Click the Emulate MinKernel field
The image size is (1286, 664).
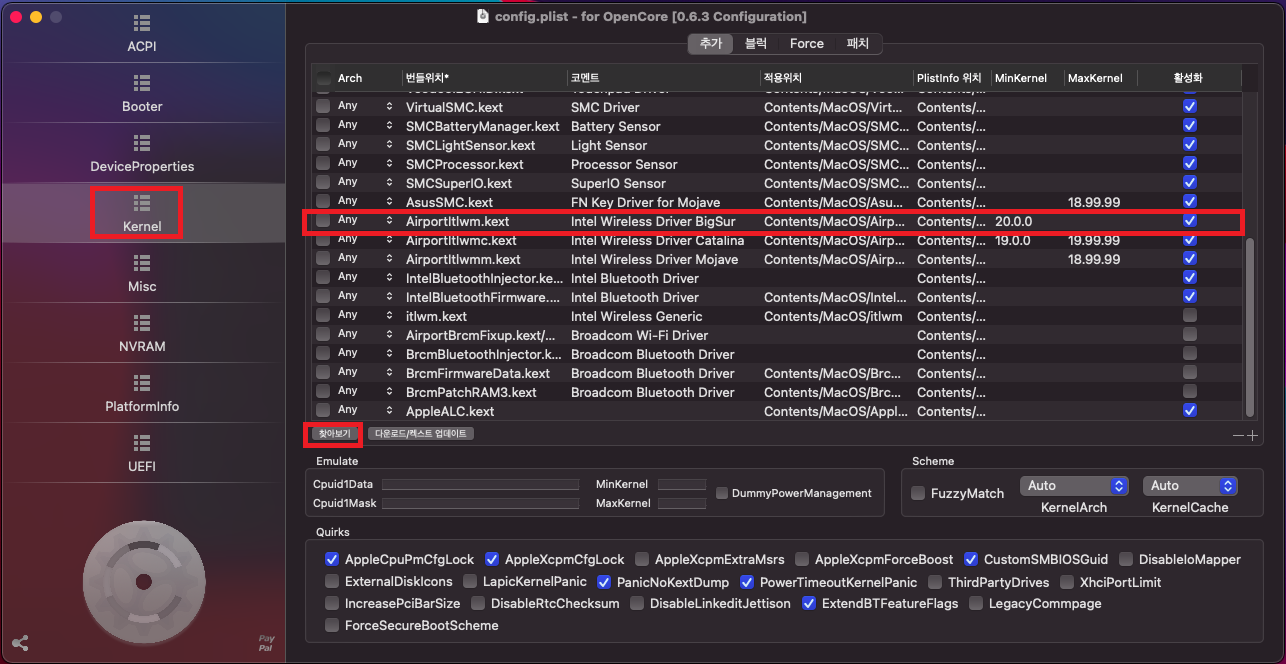tap(682, 484)
